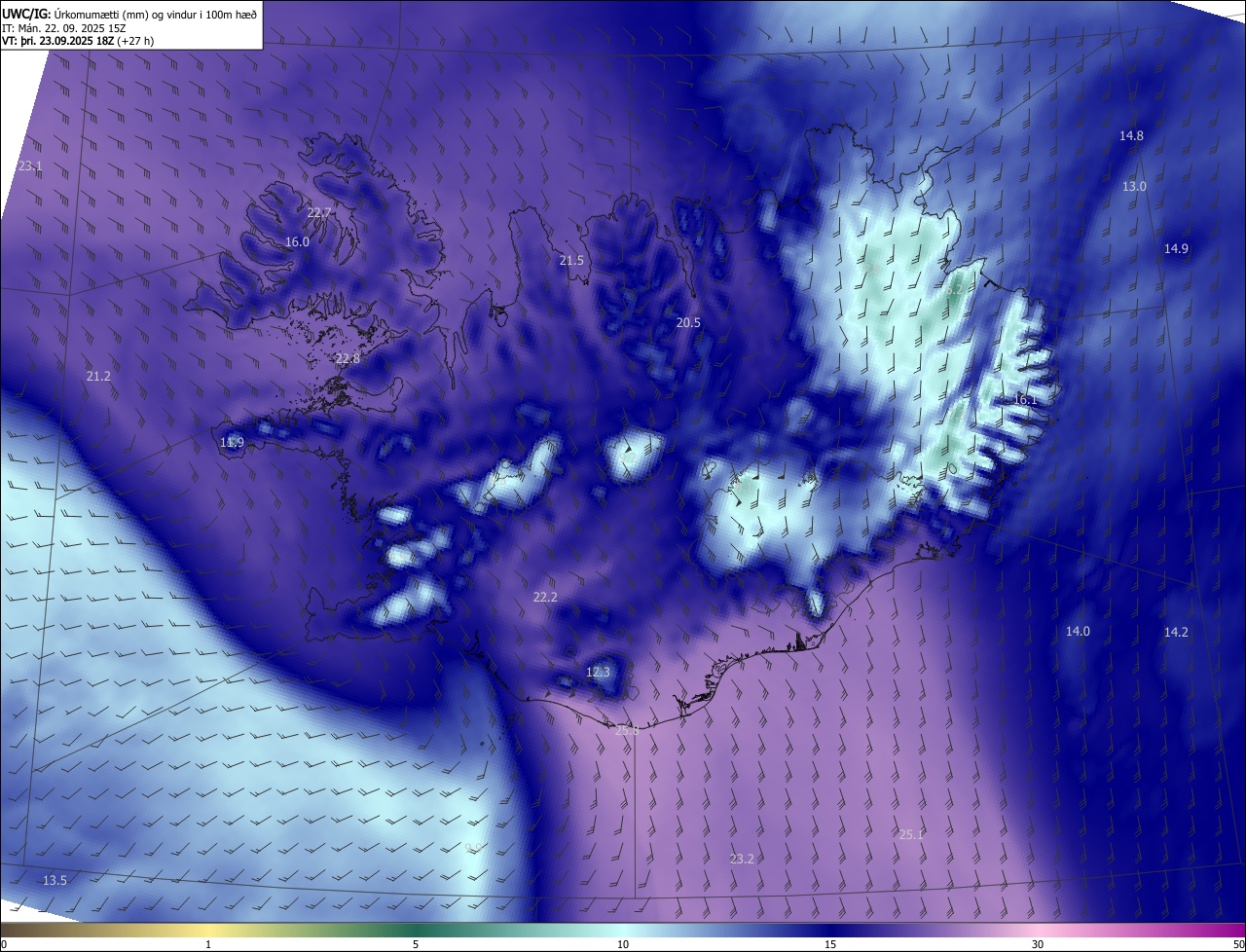Click the 23.1 value label
This screenshot has width=1246, height=952.
[x=30, y=166]
